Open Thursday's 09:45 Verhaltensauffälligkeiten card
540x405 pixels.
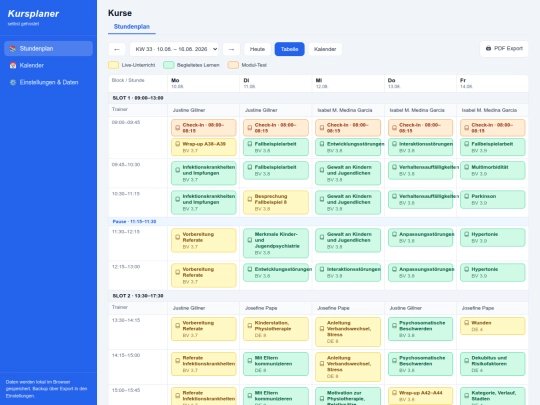[x=420, y=170]
